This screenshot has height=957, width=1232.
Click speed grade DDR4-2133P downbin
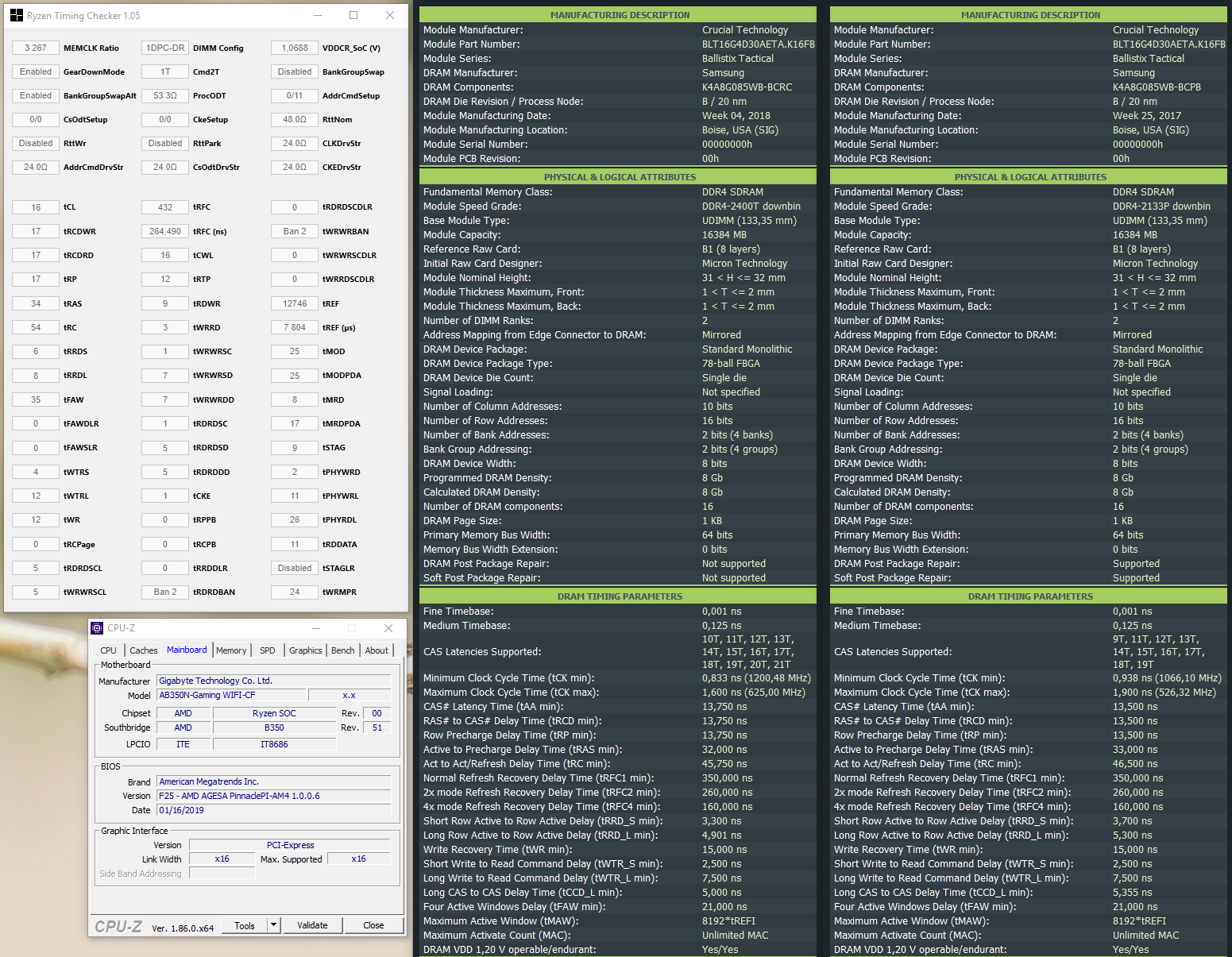point(1161,206)
